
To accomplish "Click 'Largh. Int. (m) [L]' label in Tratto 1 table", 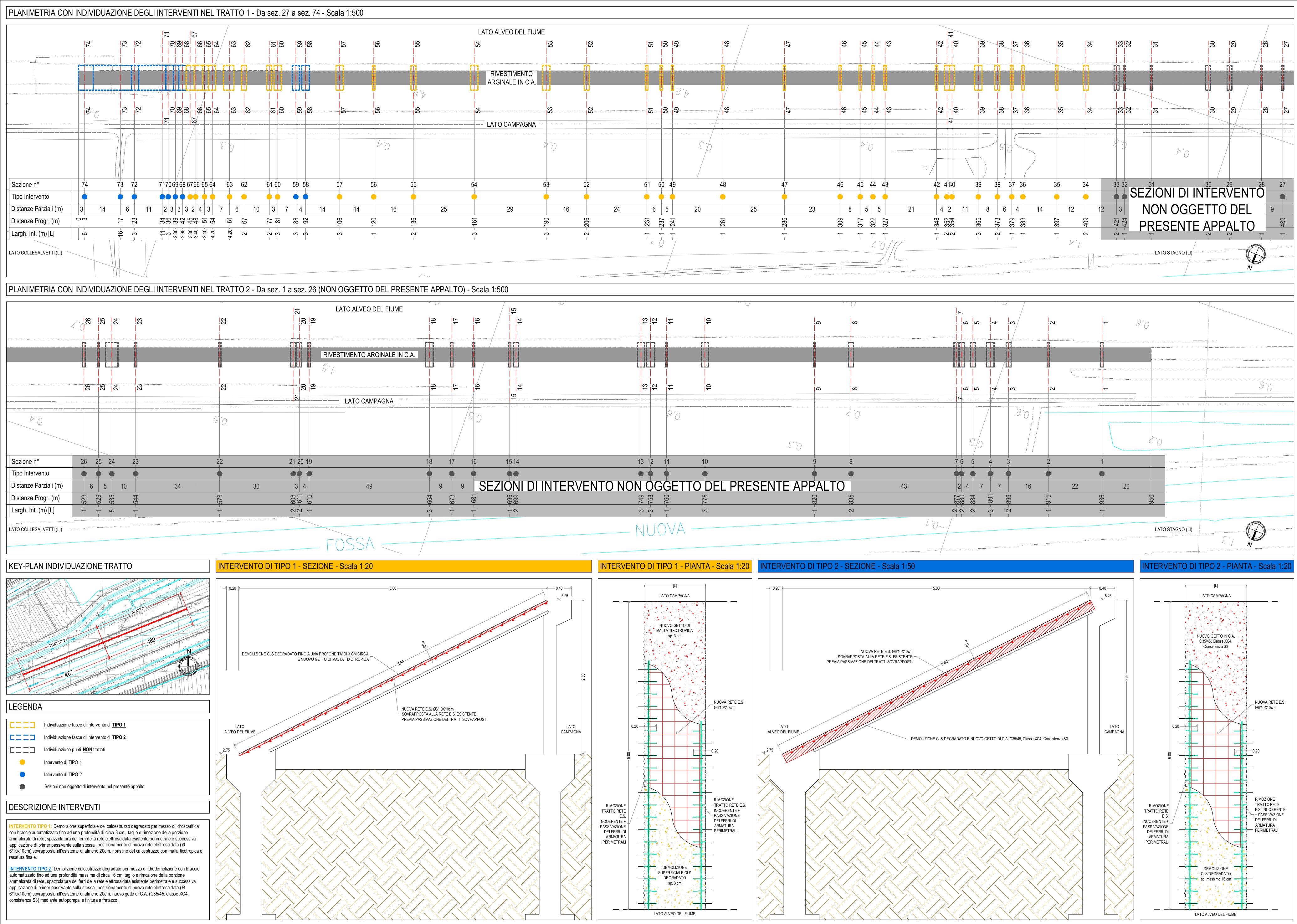I will tap(33, 234).
